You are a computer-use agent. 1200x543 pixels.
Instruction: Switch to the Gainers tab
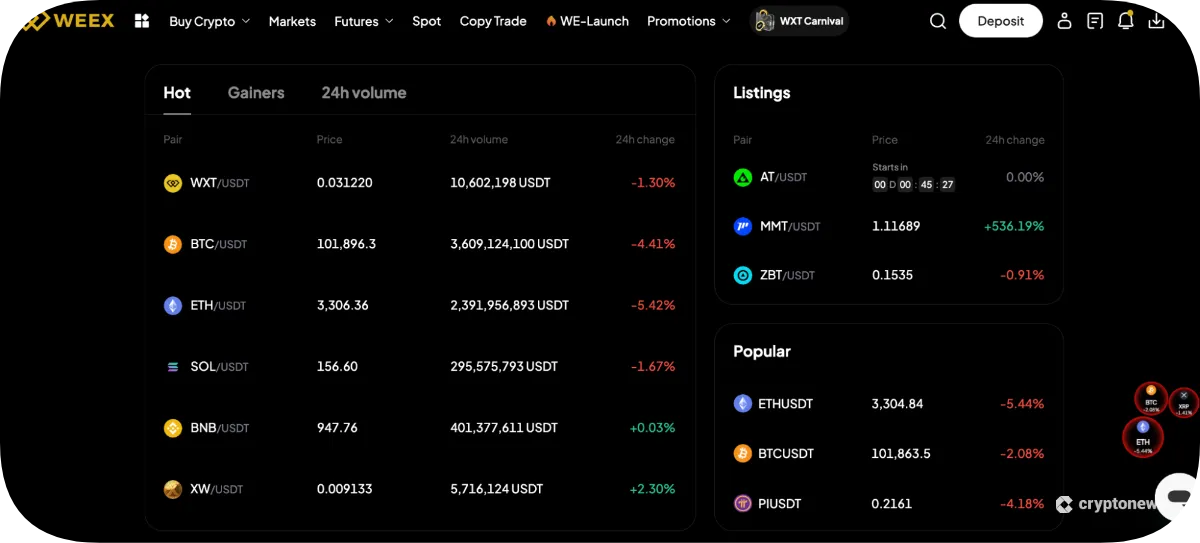[256, 93]
